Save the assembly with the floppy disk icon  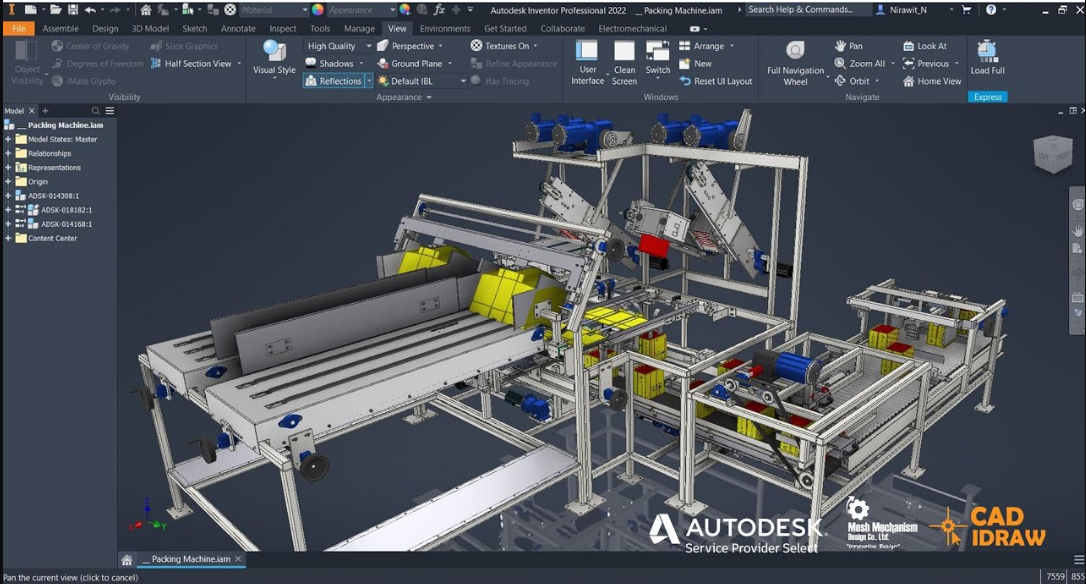pyautogui.click(x=73, y=10)
